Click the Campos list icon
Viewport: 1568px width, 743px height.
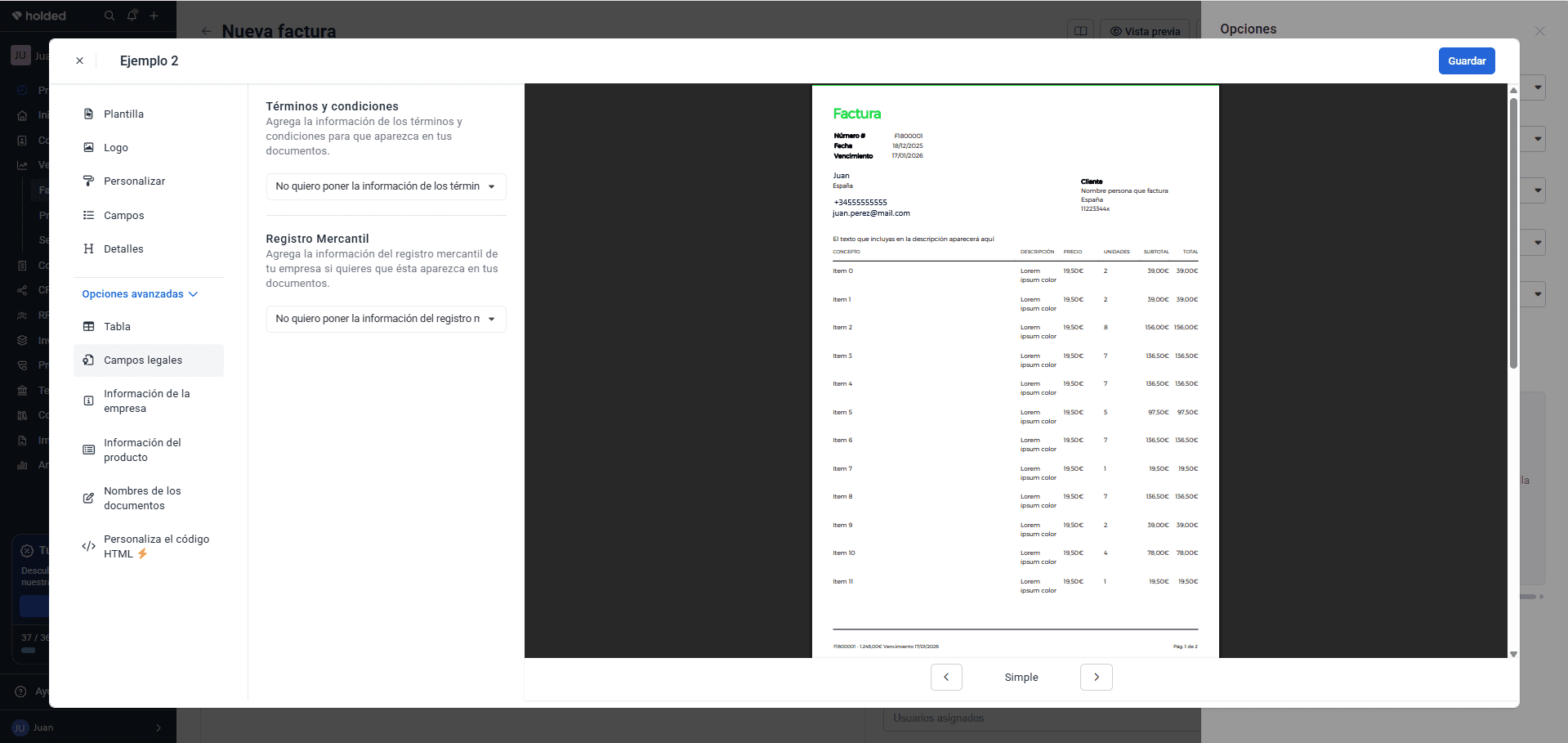88,215
